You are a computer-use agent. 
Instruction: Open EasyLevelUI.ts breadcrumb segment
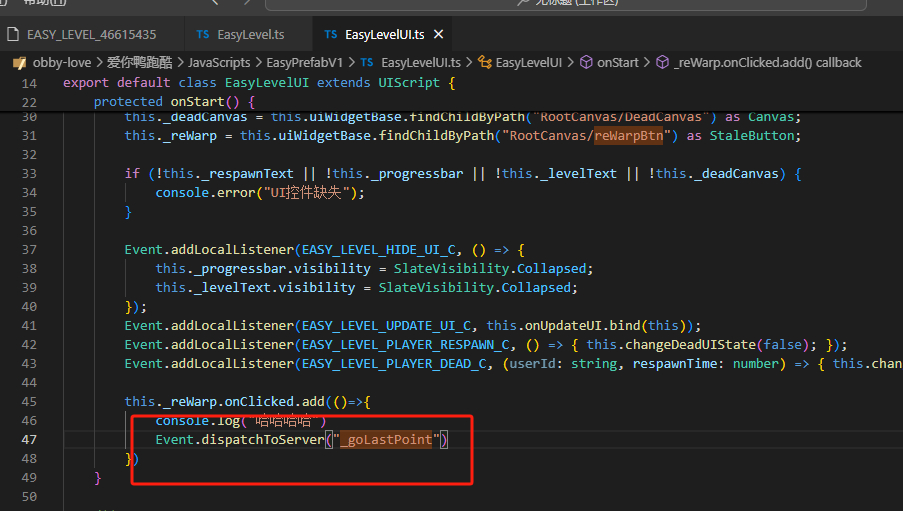tap(421, 62)
